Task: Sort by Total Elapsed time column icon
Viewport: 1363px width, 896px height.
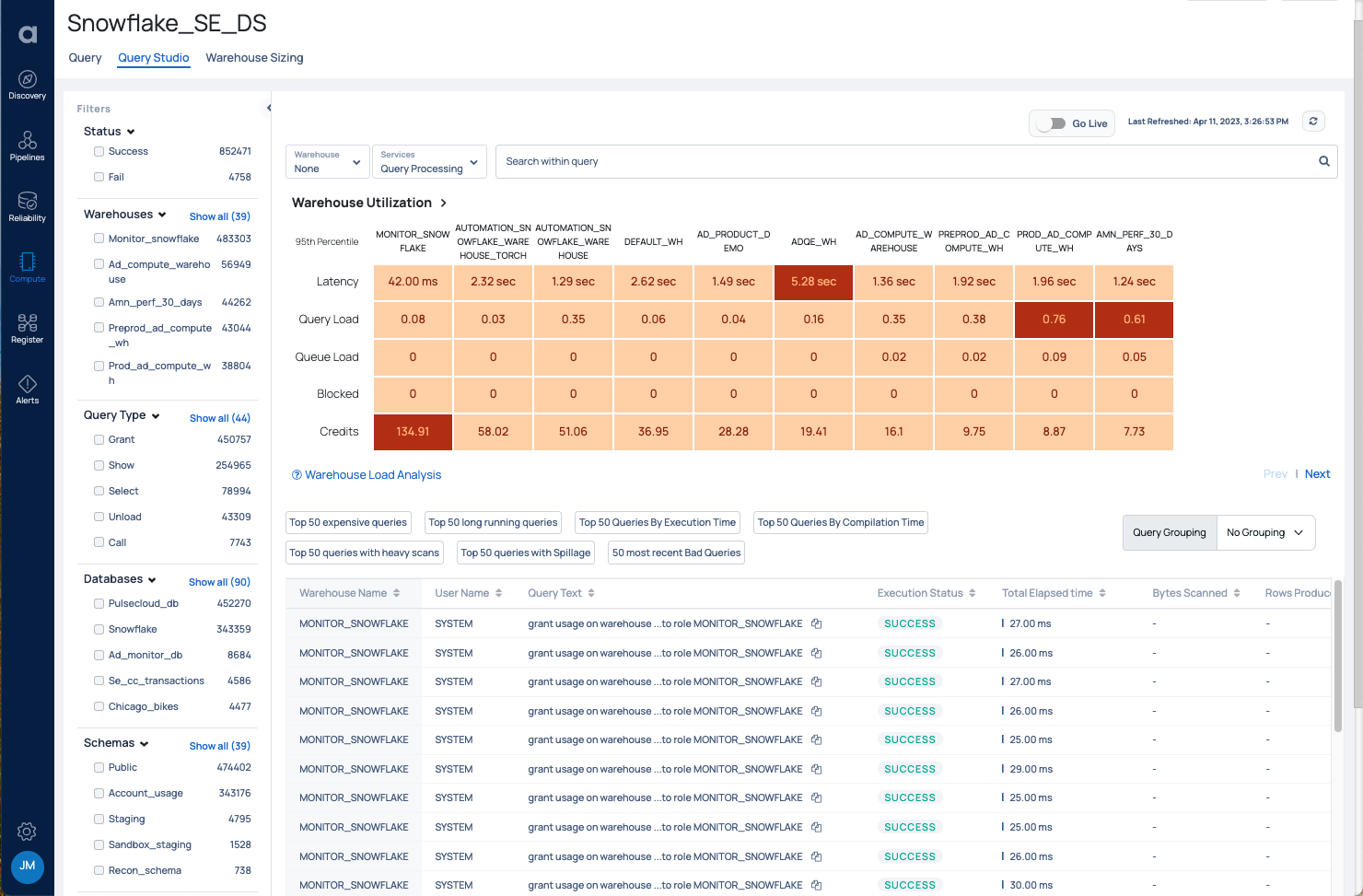Action: (x=1102, y=593)
